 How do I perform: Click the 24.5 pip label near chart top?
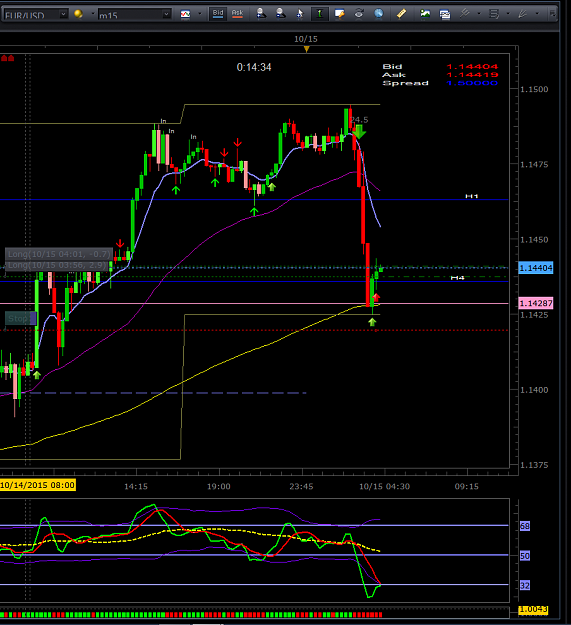click(x=359, y=120)
